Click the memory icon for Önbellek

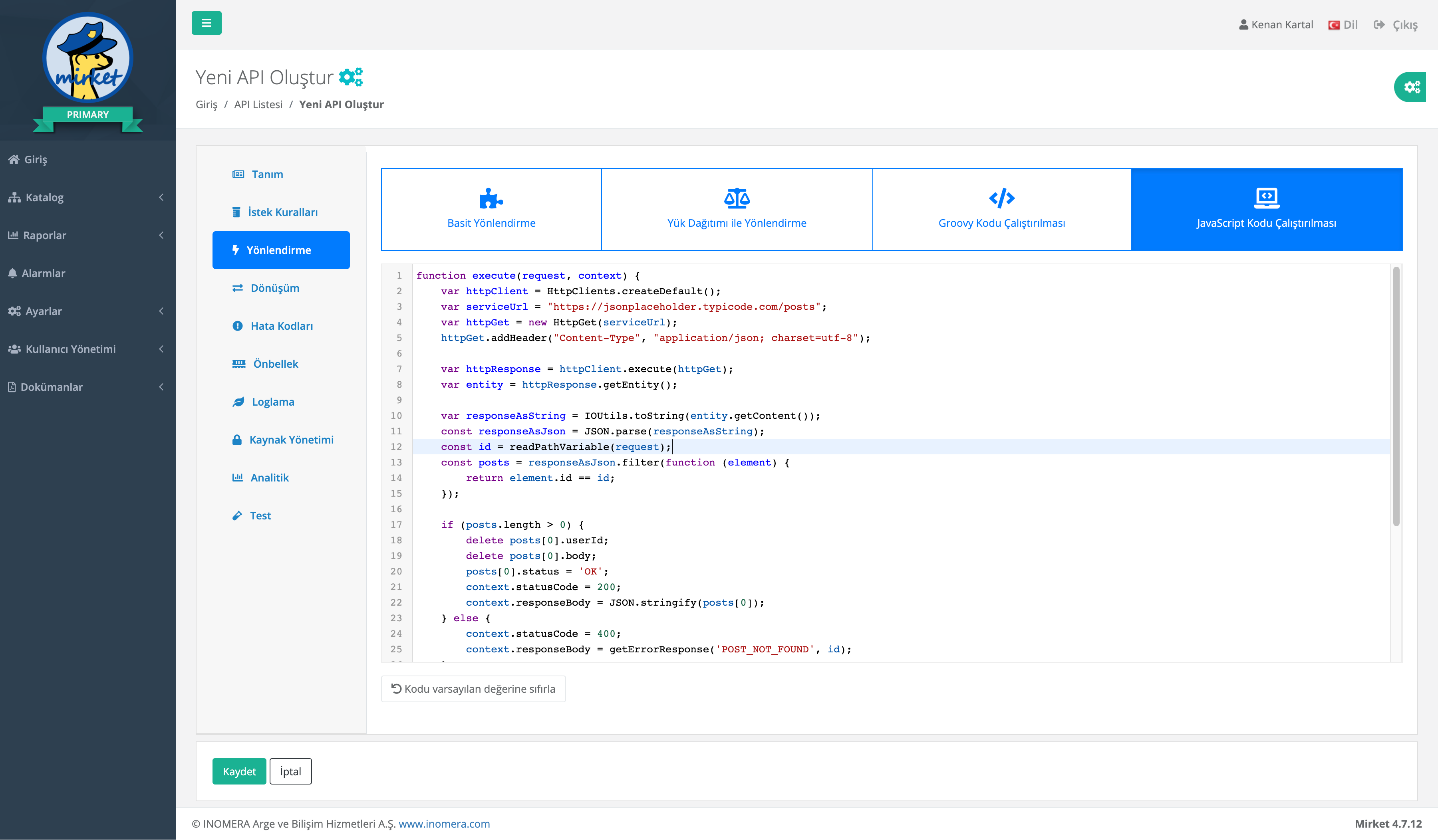239,364
